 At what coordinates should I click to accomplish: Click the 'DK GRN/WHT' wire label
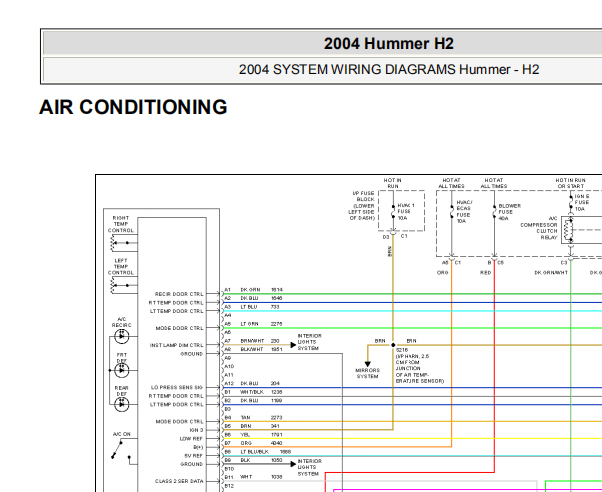click(x=551, y=273)
